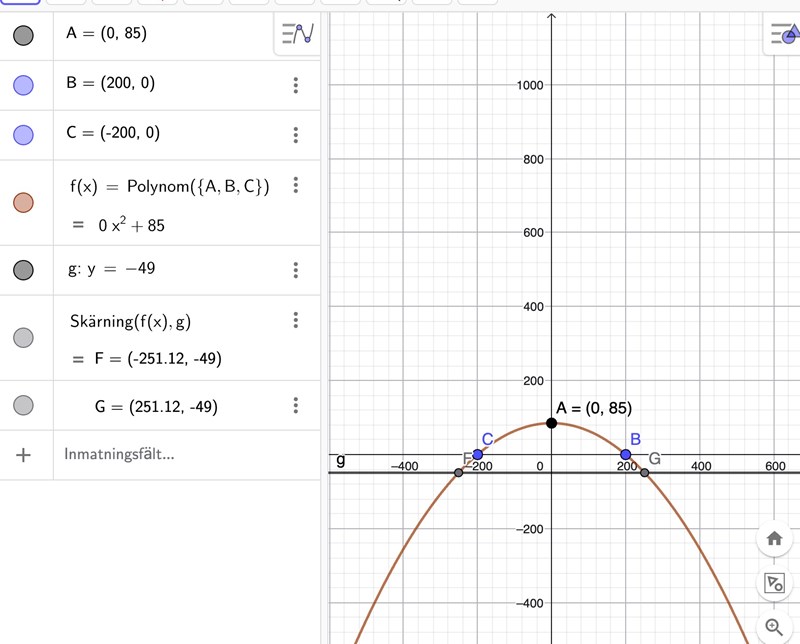This screenshot has height=644, width=800.
Task: Click the zoom in magnifier icon
Action: 774,627
